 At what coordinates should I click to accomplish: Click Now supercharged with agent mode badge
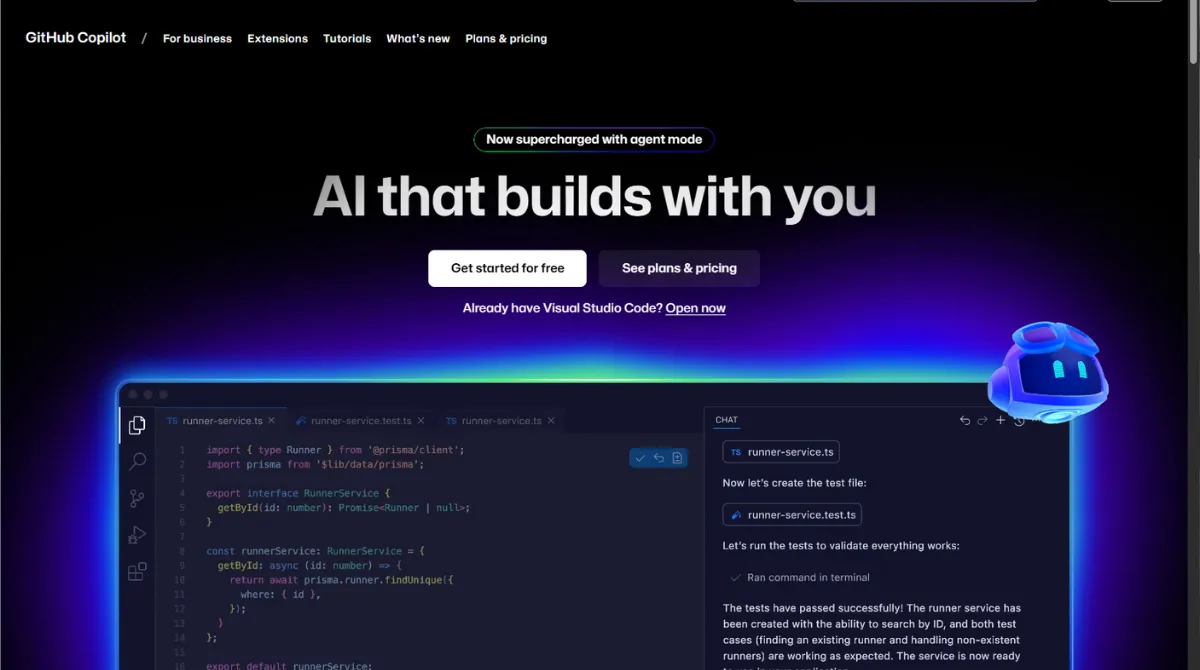point(594,139)
